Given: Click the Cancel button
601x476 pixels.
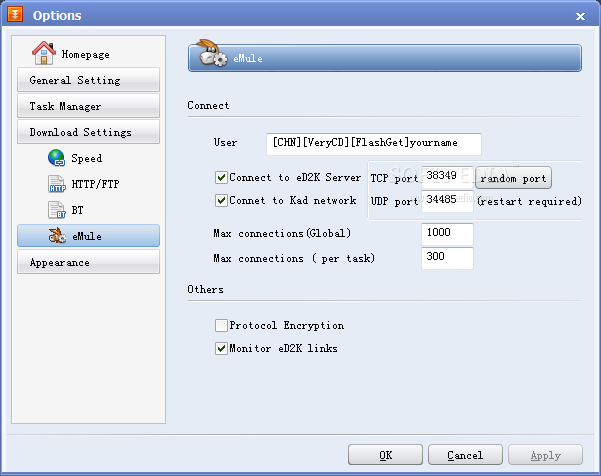Looking at the screenshot, I should click(465, 455).
